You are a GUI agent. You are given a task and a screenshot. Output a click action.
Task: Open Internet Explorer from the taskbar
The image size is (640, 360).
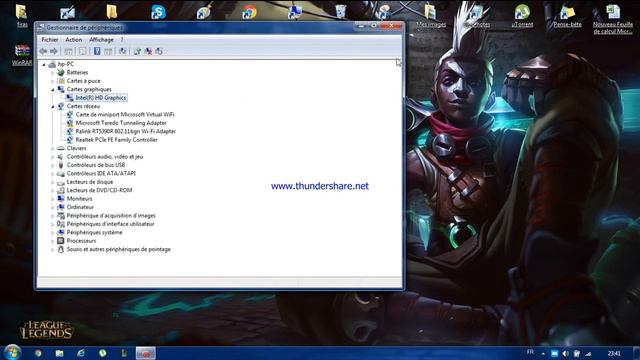pos(81,353)
